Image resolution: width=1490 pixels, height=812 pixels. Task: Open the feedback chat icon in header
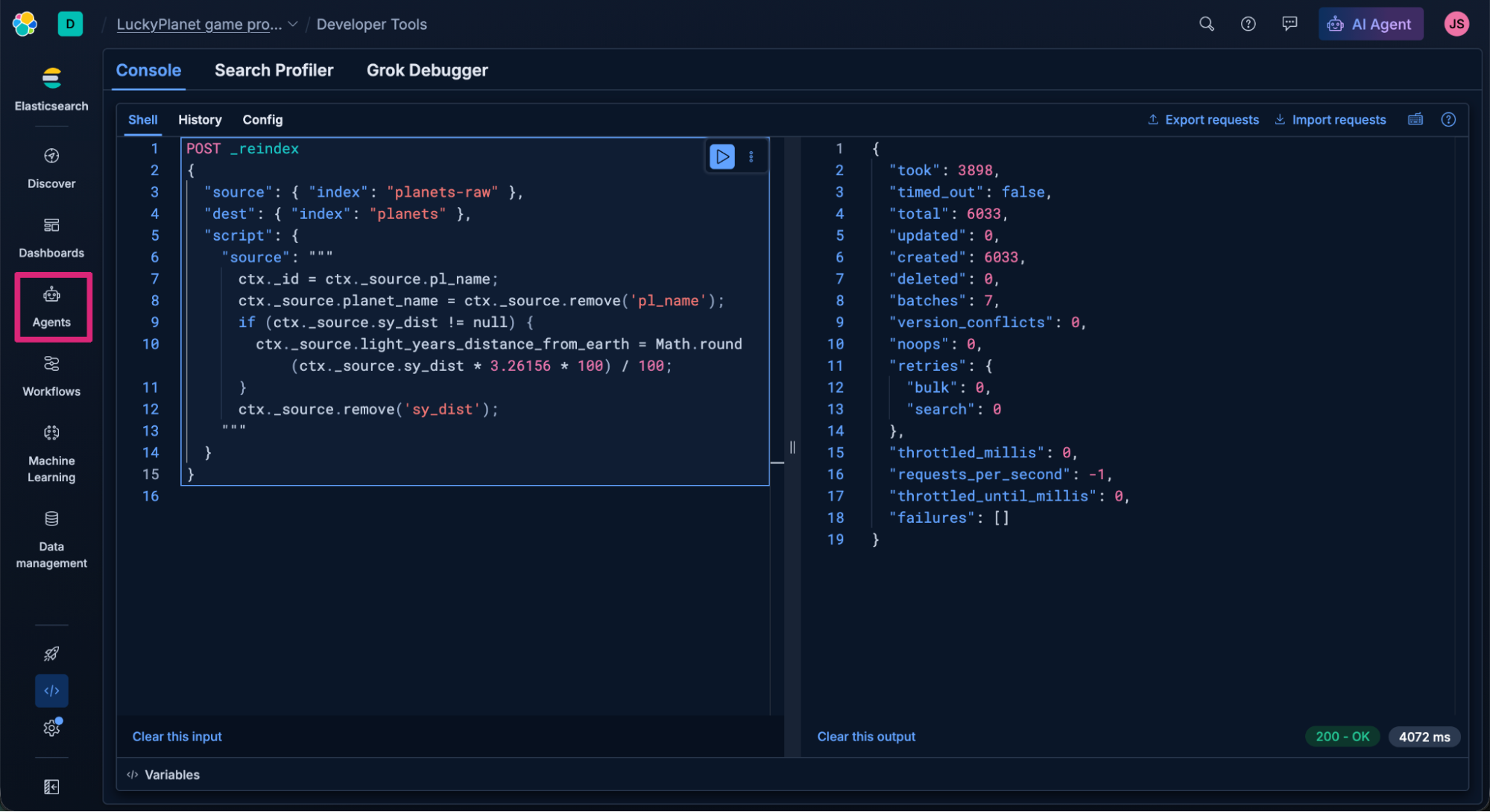click(1289, 24)
